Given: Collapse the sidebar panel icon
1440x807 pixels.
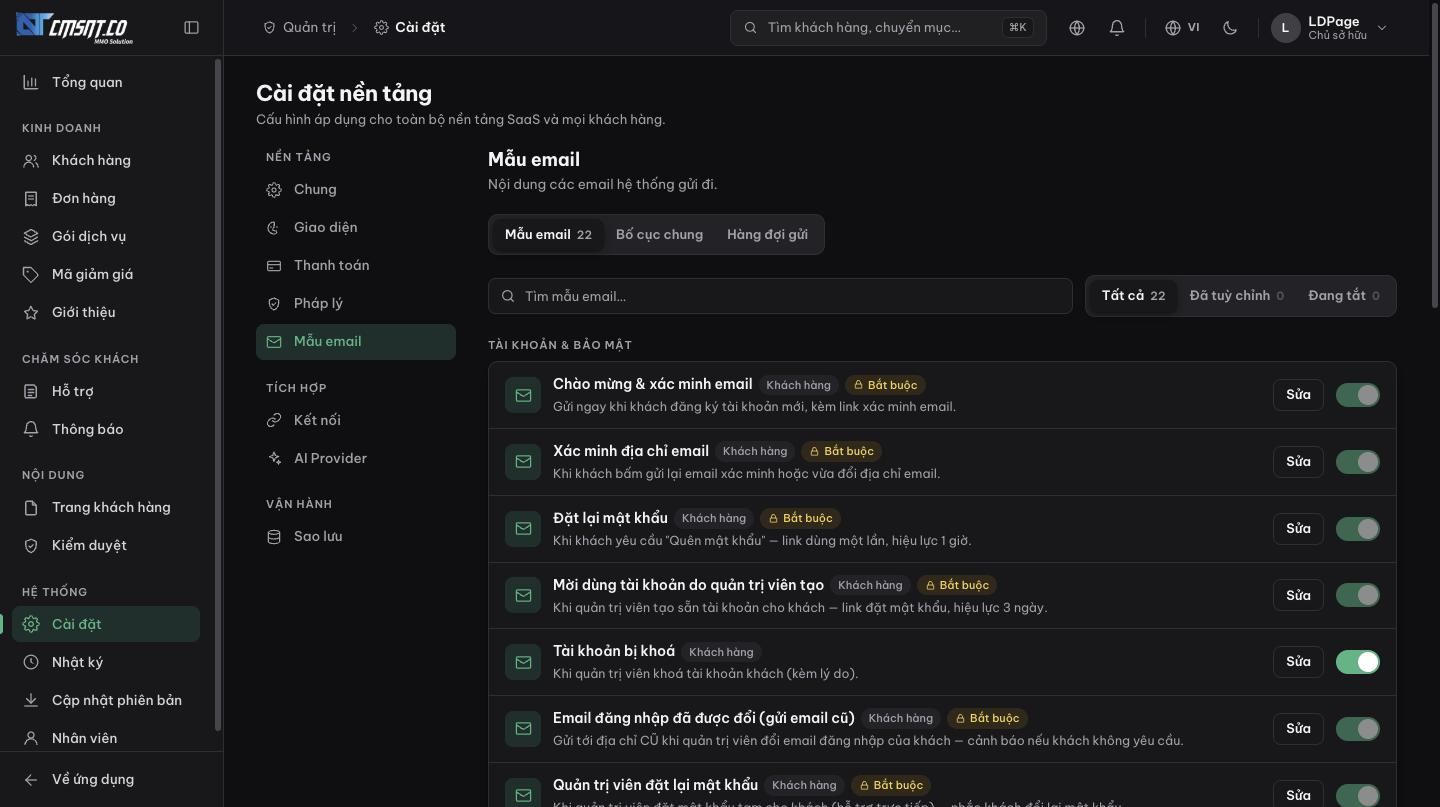Looking at the screenshot, I should click(x=192, y=28).
